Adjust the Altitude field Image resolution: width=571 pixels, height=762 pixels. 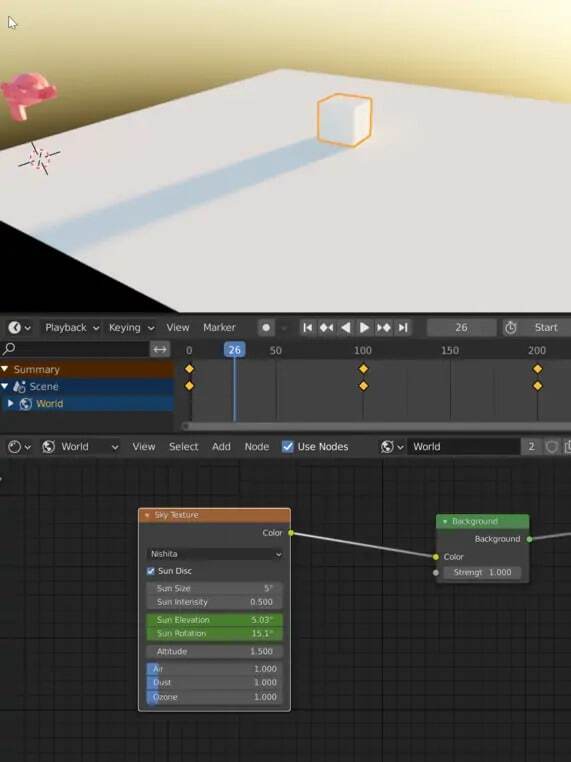pyautogui.click(x=214, y=652)
